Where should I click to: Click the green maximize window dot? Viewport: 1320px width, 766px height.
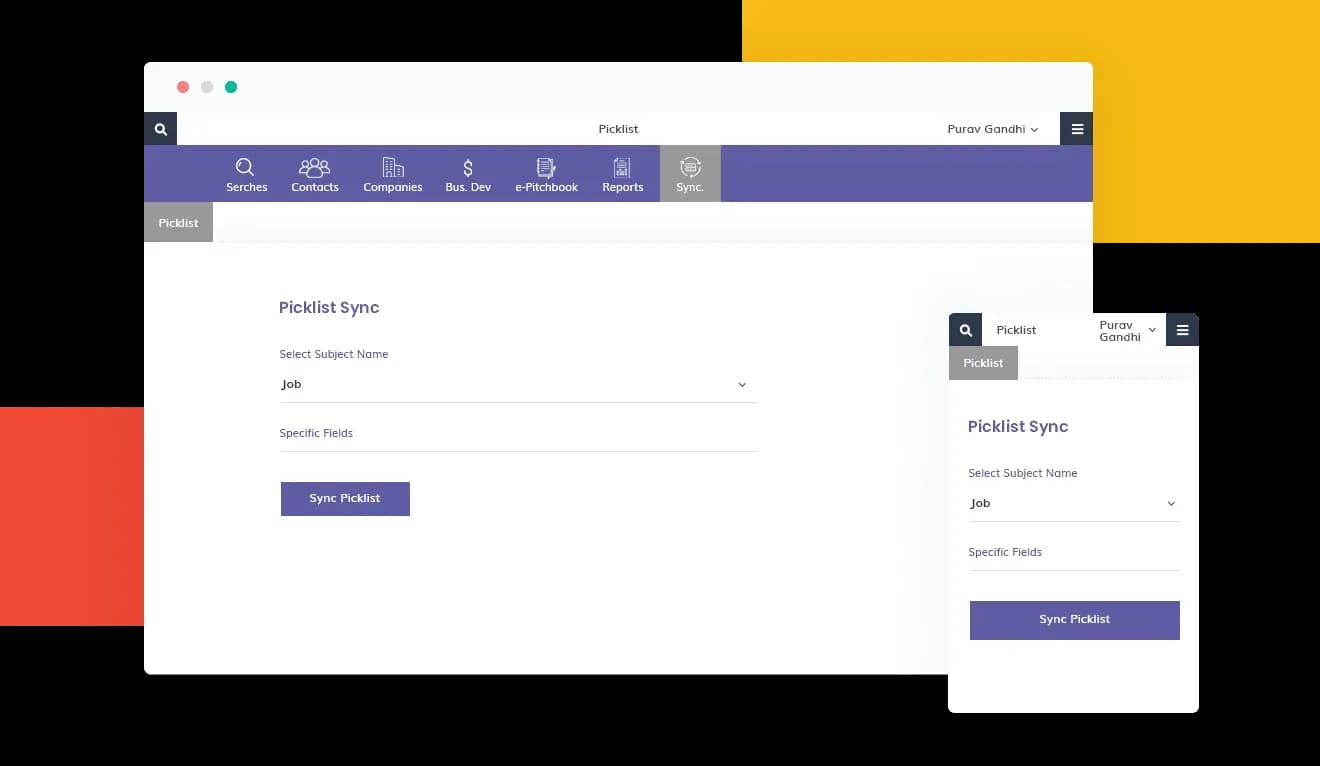point(231,87)
